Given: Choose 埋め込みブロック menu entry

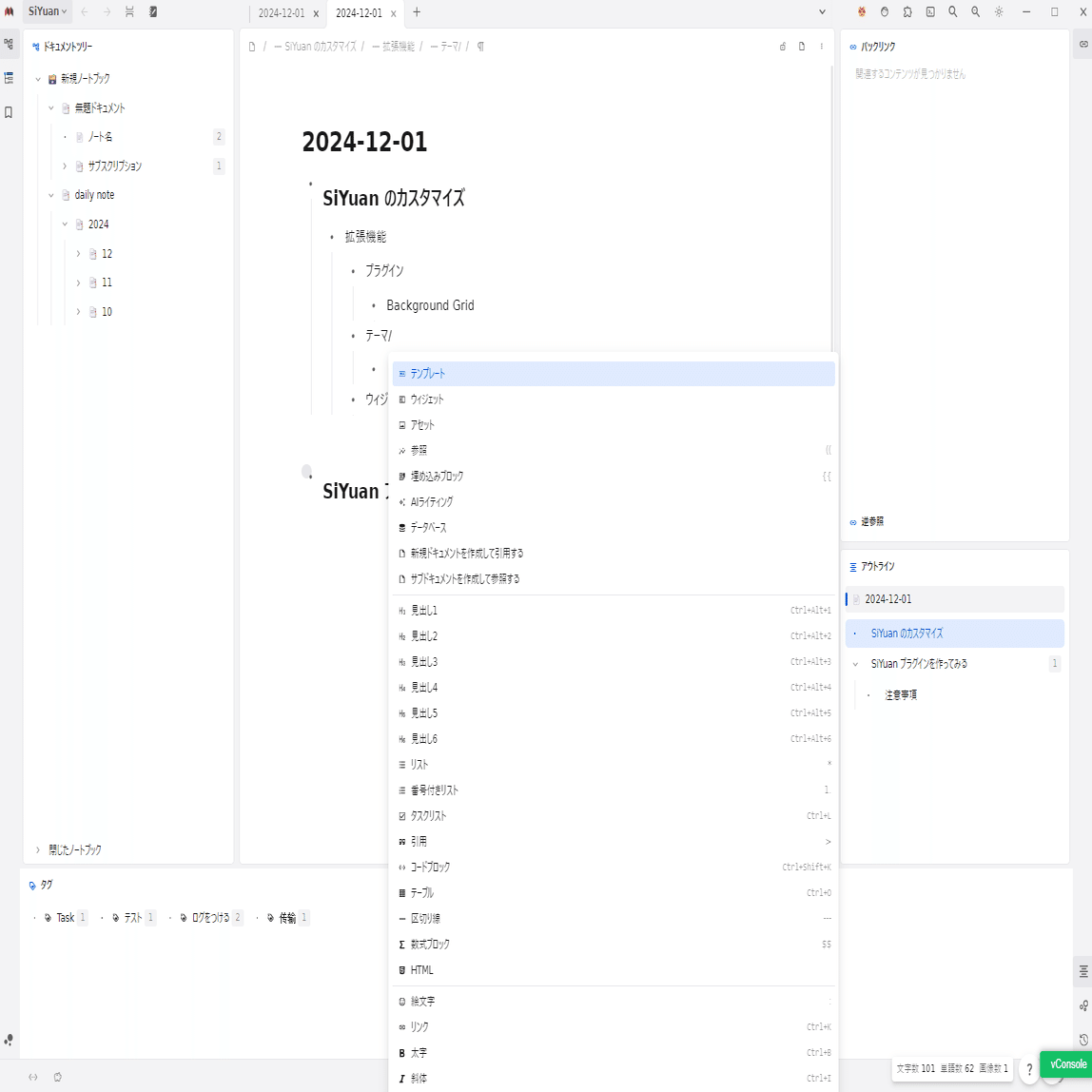Looking at the screenshot, I should tap(614, 477).
